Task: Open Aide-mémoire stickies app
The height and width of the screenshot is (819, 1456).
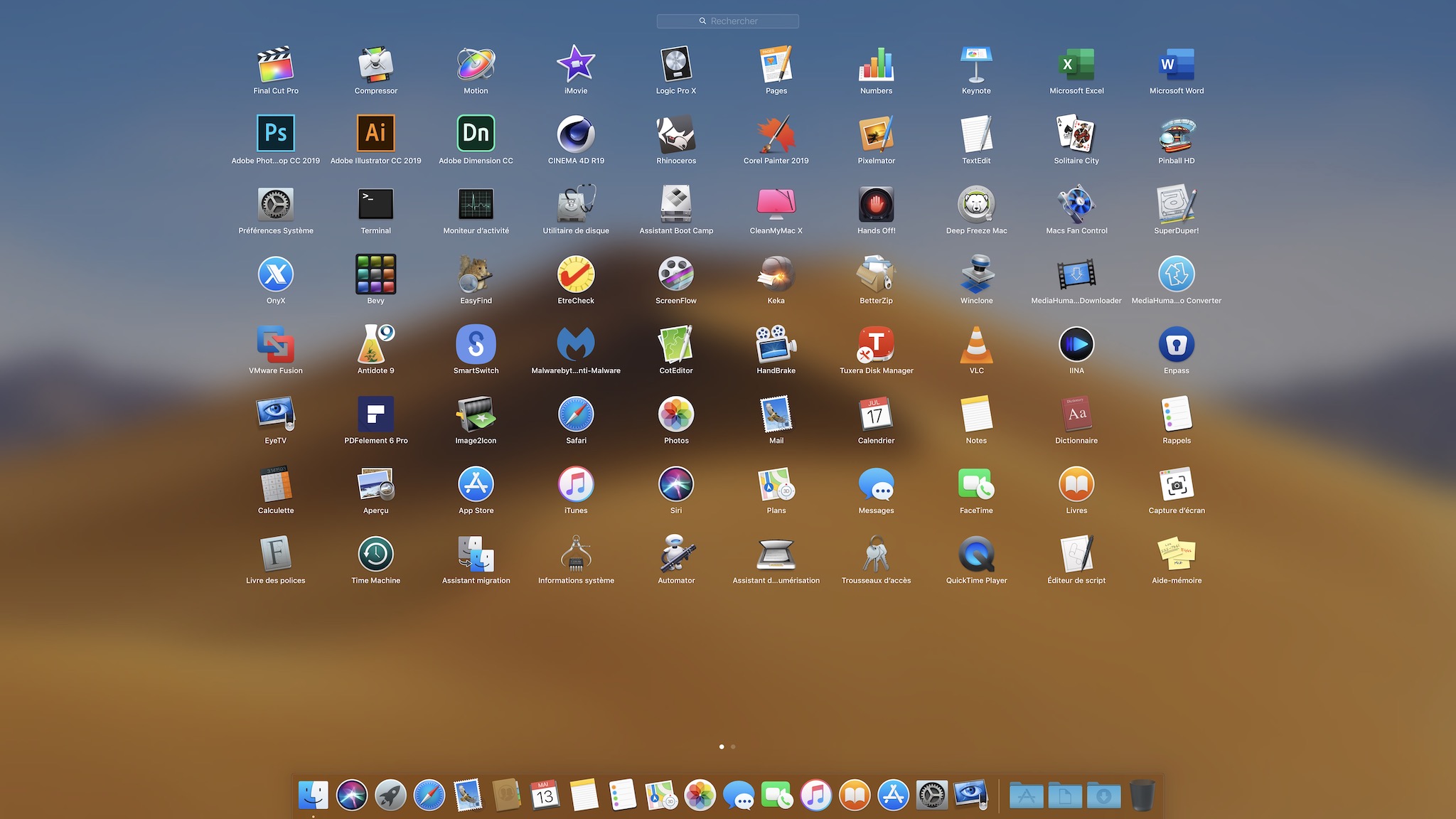Action: click(x=1177, y=554)
